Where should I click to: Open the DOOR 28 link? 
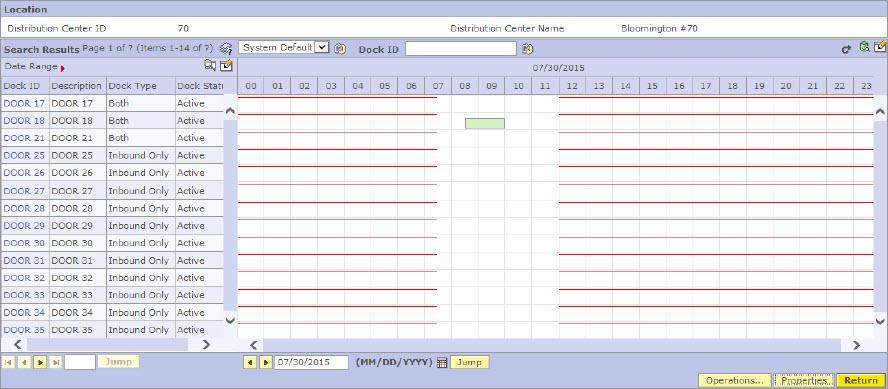tap(24, 208)
